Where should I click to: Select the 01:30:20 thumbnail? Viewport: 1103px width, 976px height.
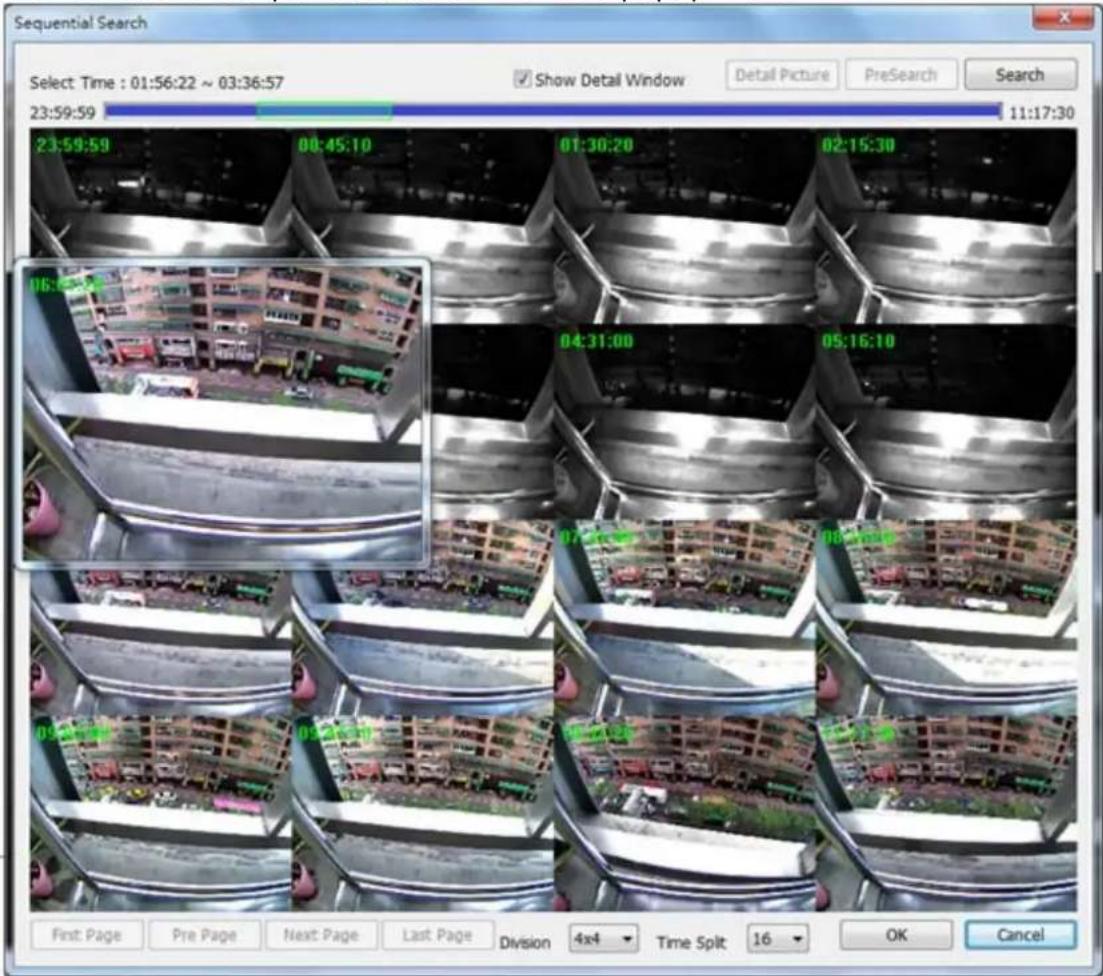[684, 227]
